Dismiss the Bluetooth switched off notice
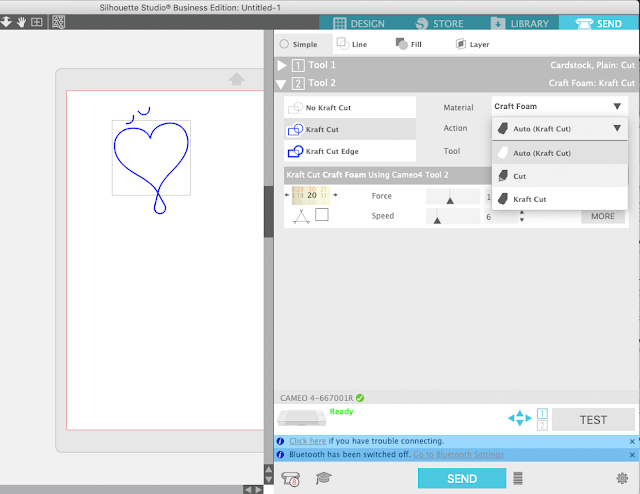 pyautogui.click(x=632, y=455)
